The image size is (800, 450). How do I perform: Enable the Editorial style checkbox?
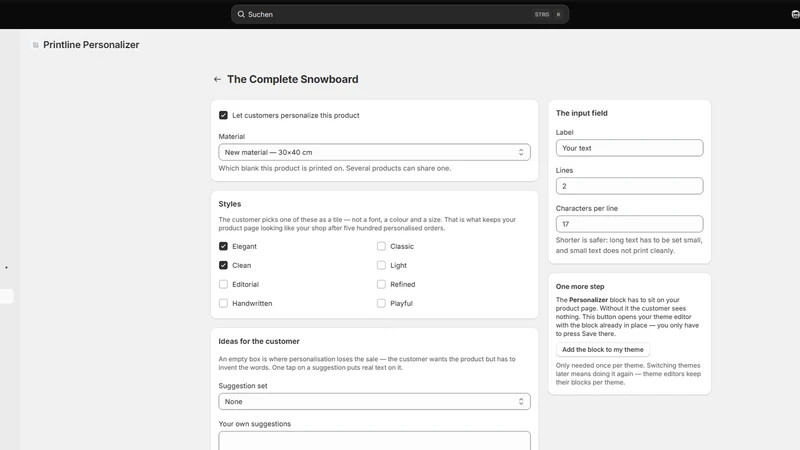223,284
